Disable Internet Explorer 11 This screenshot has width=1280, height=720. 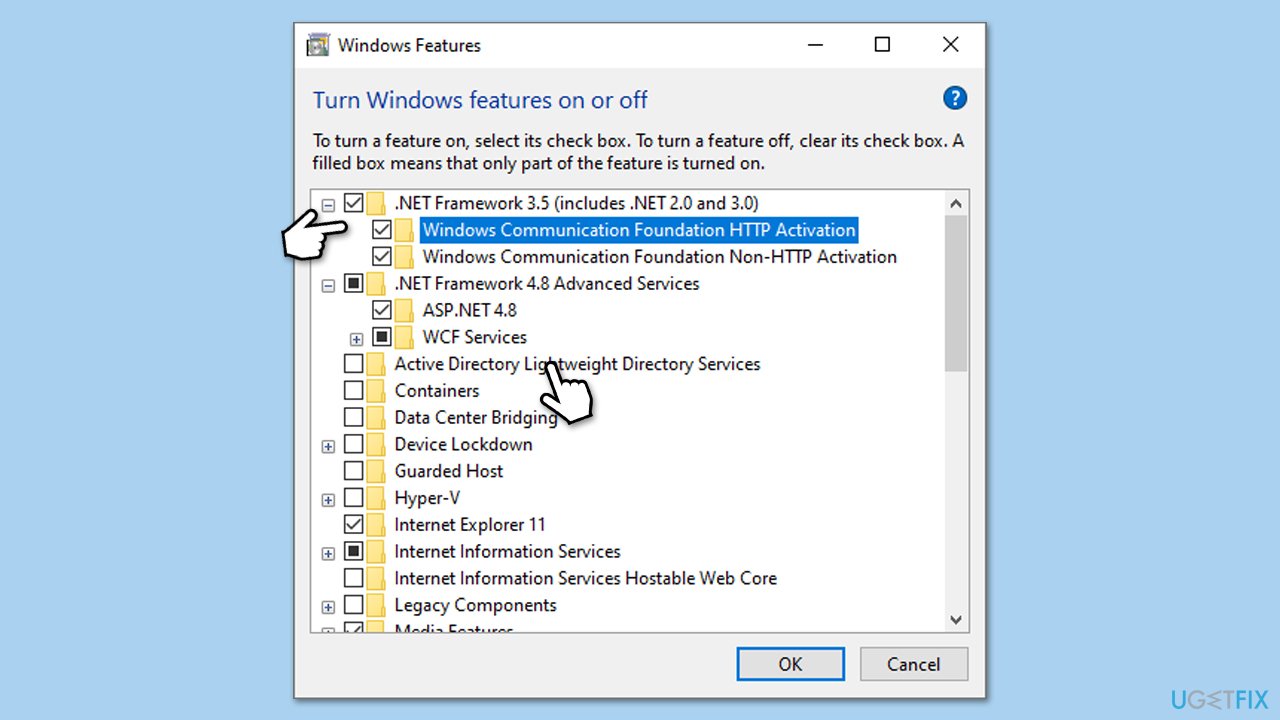coord(353,524)
